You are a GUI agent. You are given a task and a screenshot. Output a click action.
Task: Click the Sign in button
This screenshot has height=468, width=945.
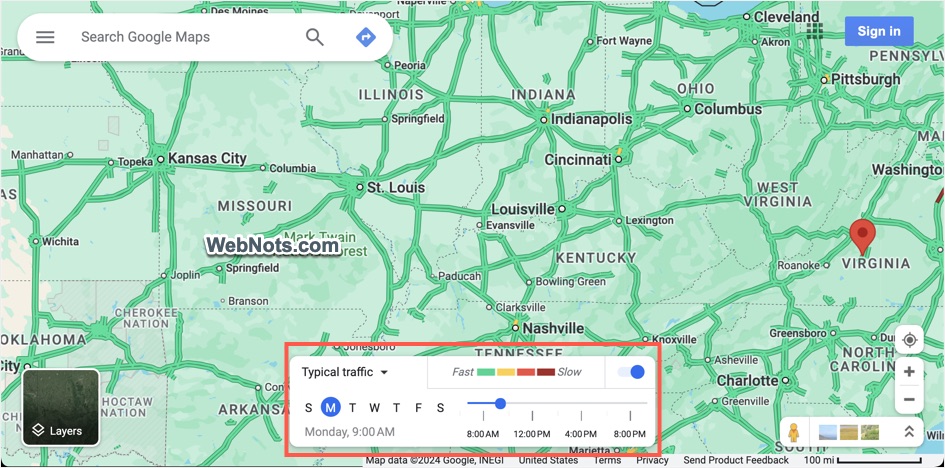879,31
